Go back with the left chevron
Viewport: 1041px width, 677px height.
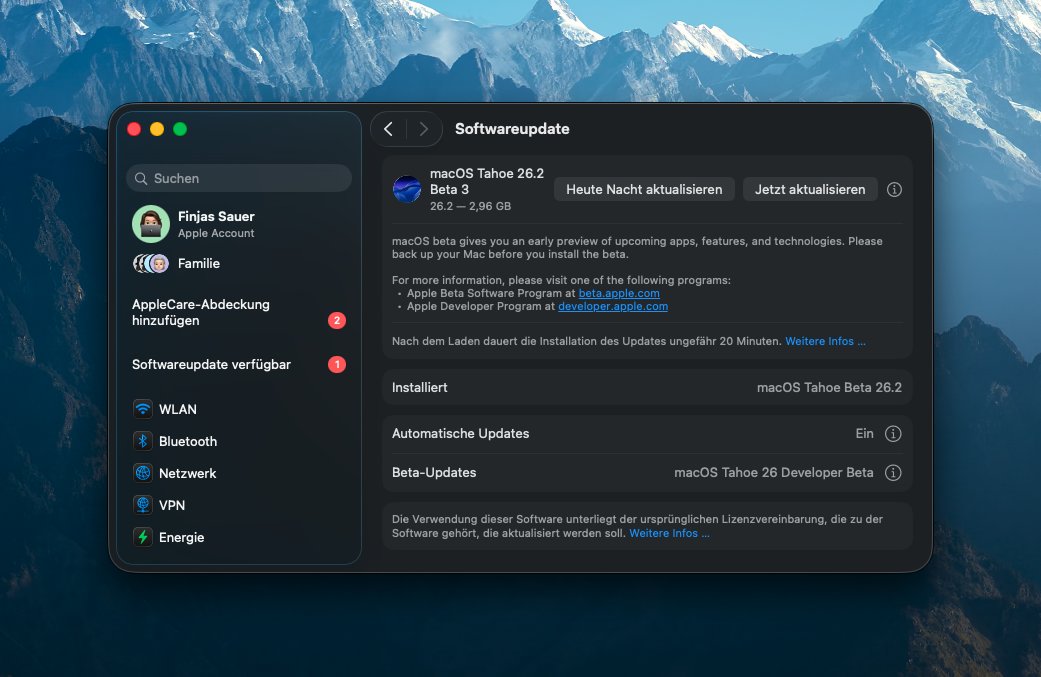click(388, 129)
